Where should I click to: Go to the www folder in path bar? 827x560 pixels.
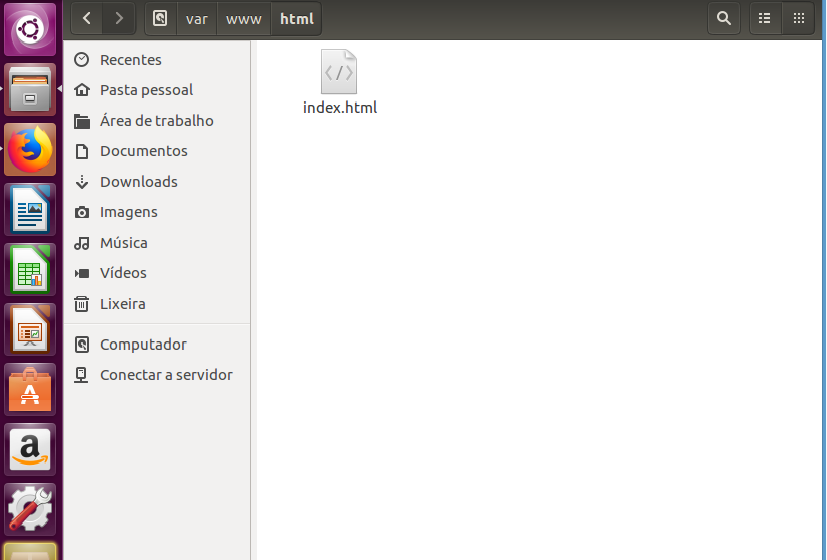(x=244, y=18)
